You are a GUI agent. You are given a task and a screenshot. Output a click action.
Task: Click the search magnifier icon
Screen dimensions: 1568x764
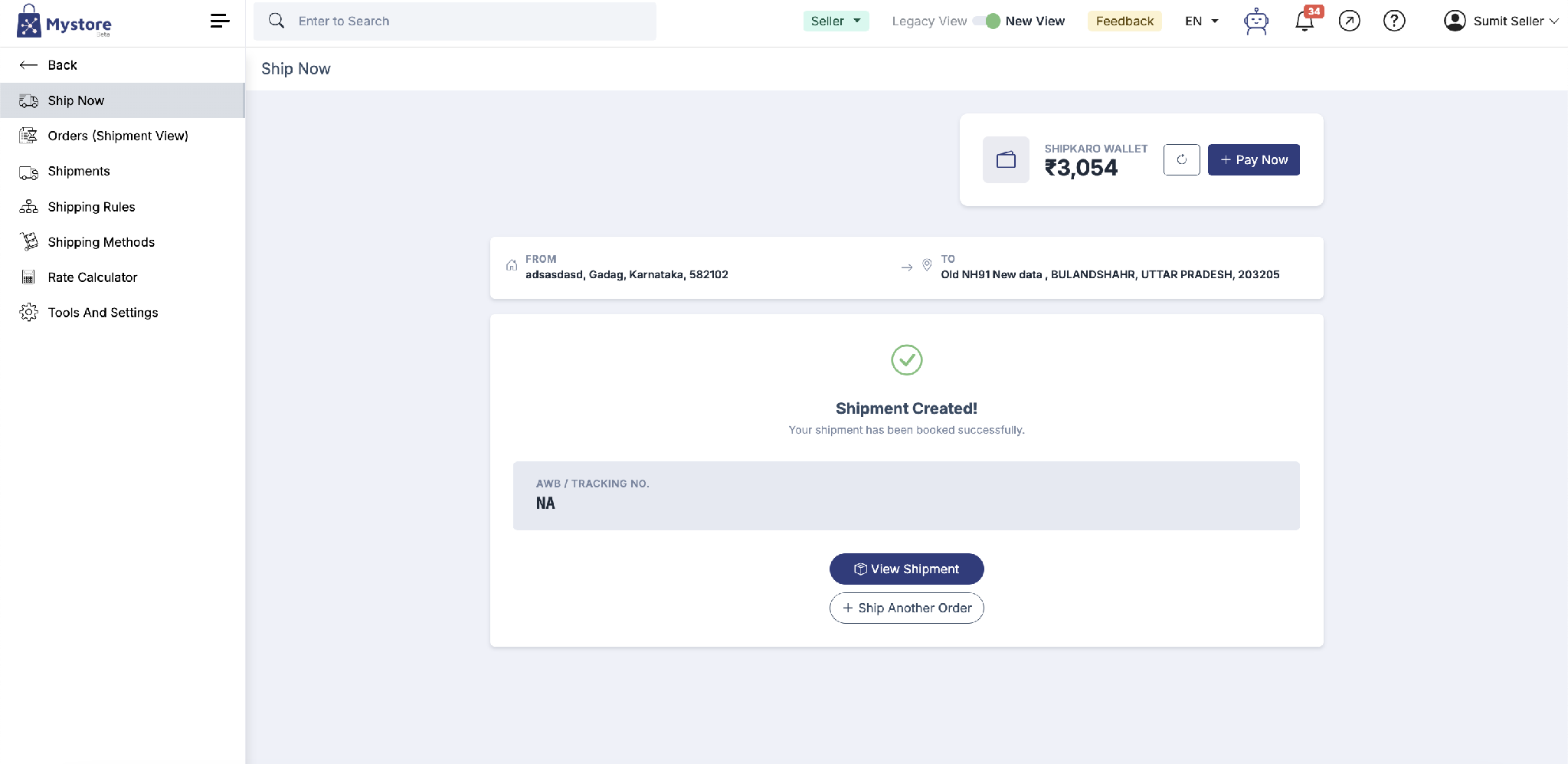(x=277, y=21)
